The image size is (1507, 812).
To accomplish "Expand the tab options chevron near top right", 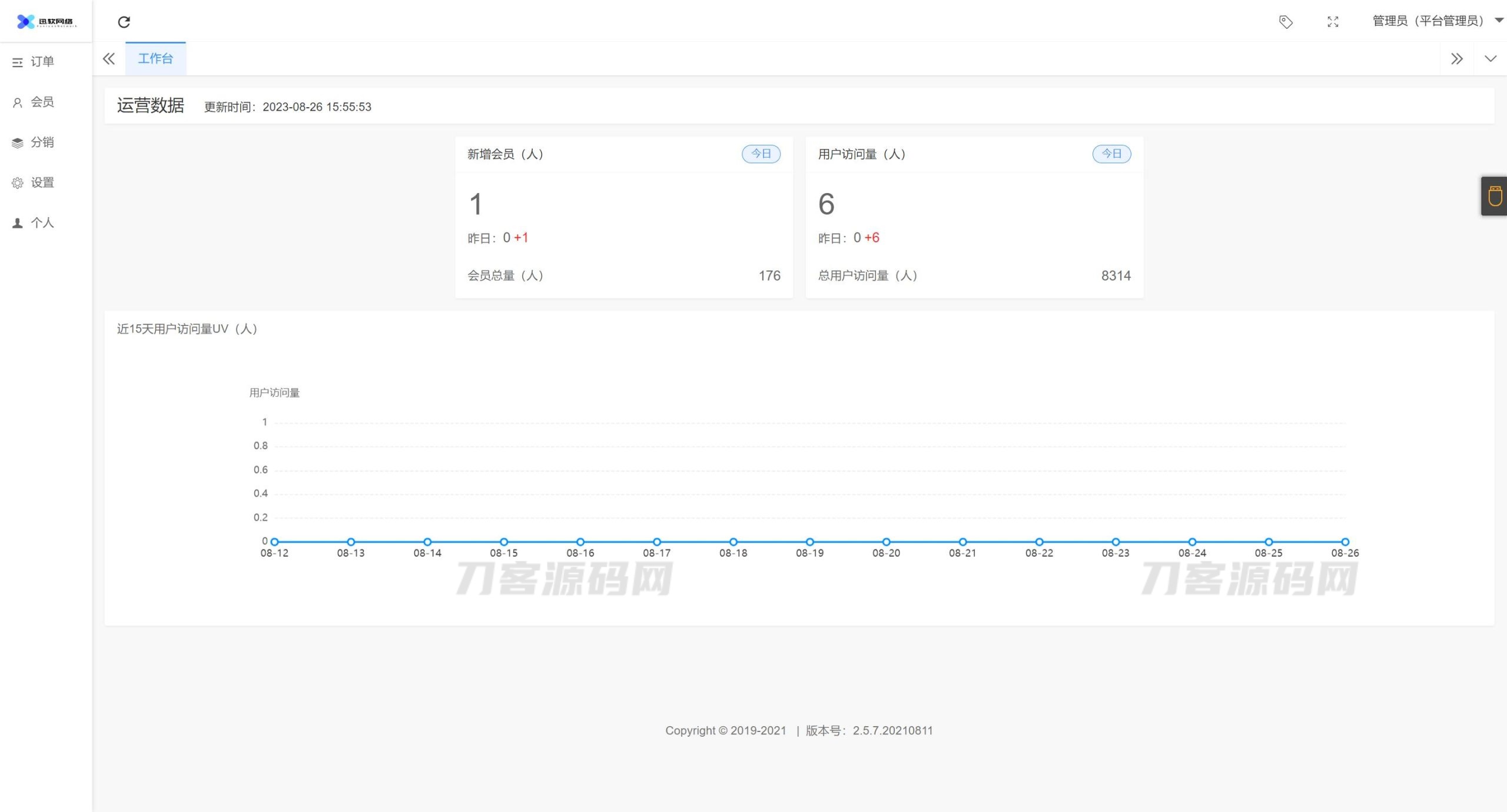I will coord(1491,59).
